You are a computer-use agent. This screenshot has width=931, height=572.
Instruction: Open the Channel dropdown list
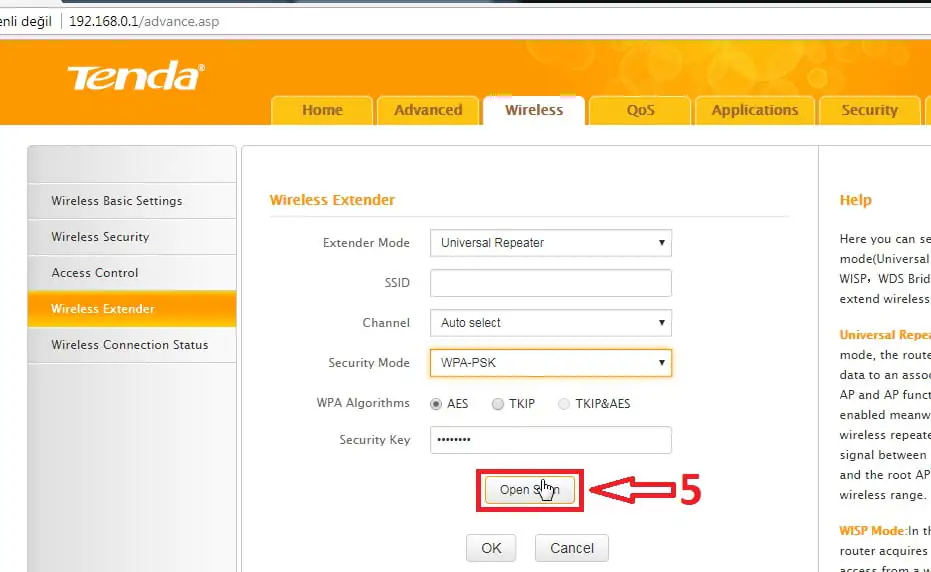click(550, 323)
